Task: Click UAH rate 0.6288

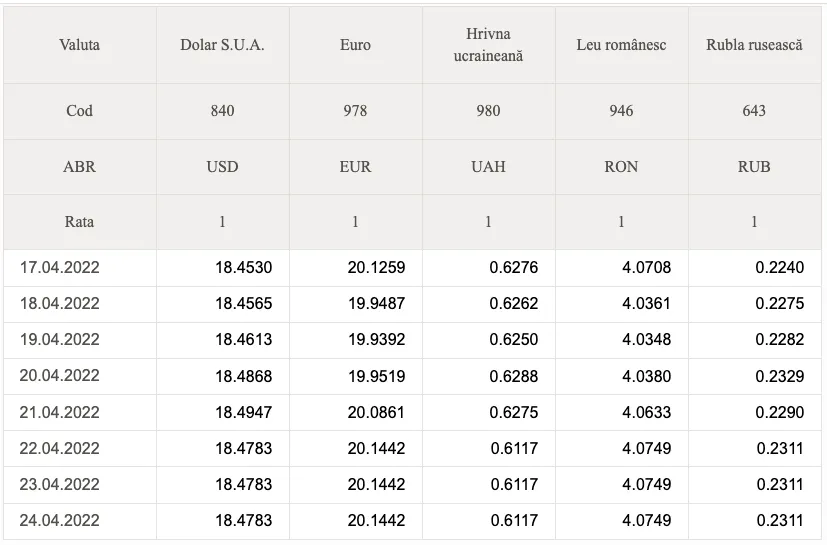Action: tap(514, 376)
